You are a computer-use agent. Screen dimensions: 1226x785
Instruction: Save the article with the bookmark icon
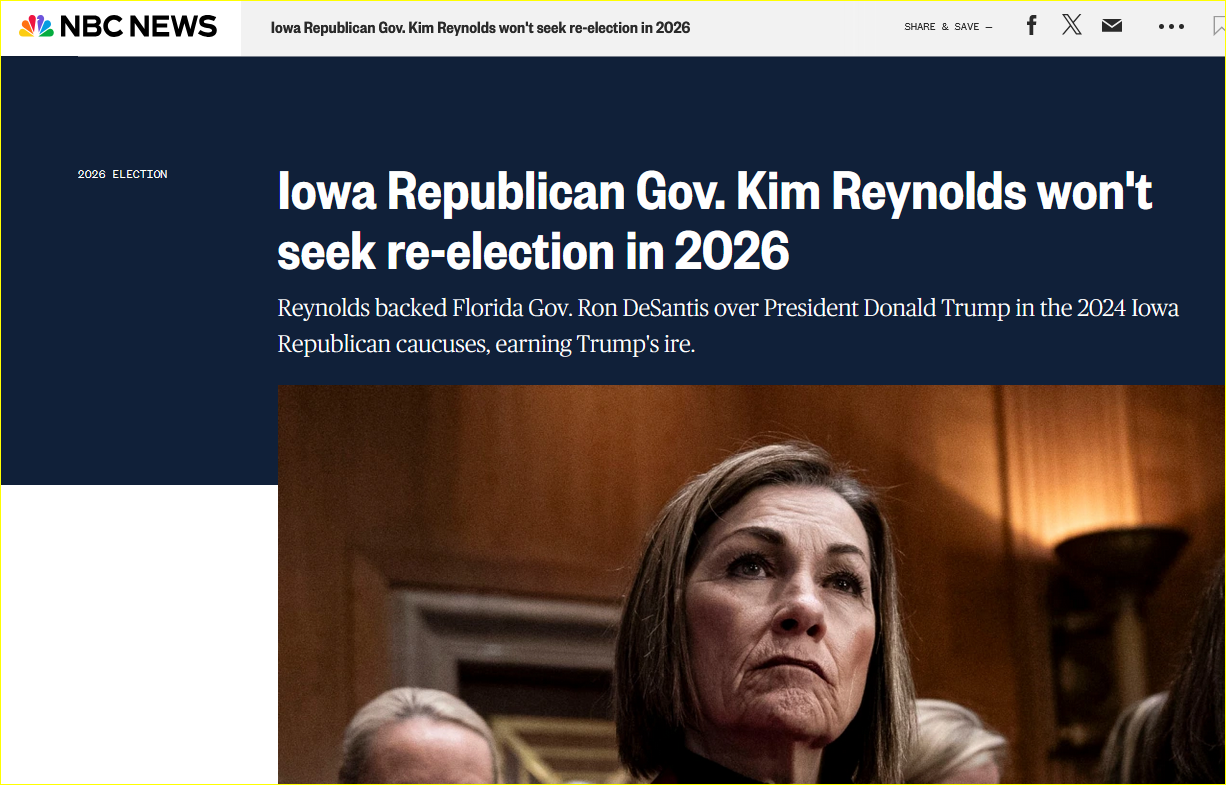point(1219,27)
